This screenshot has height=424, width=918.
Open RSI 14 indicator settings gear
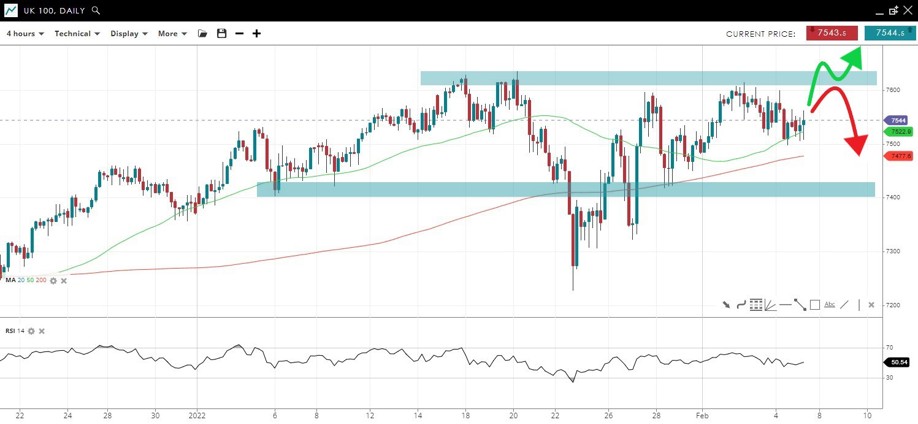click(x=31, y=331)
